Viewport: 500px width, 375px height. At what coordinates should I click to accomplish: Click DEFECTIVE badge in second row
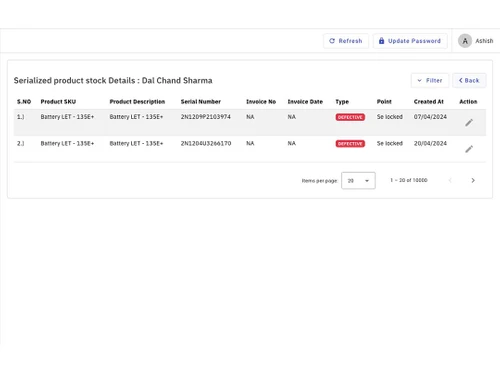tap(350, 144)
